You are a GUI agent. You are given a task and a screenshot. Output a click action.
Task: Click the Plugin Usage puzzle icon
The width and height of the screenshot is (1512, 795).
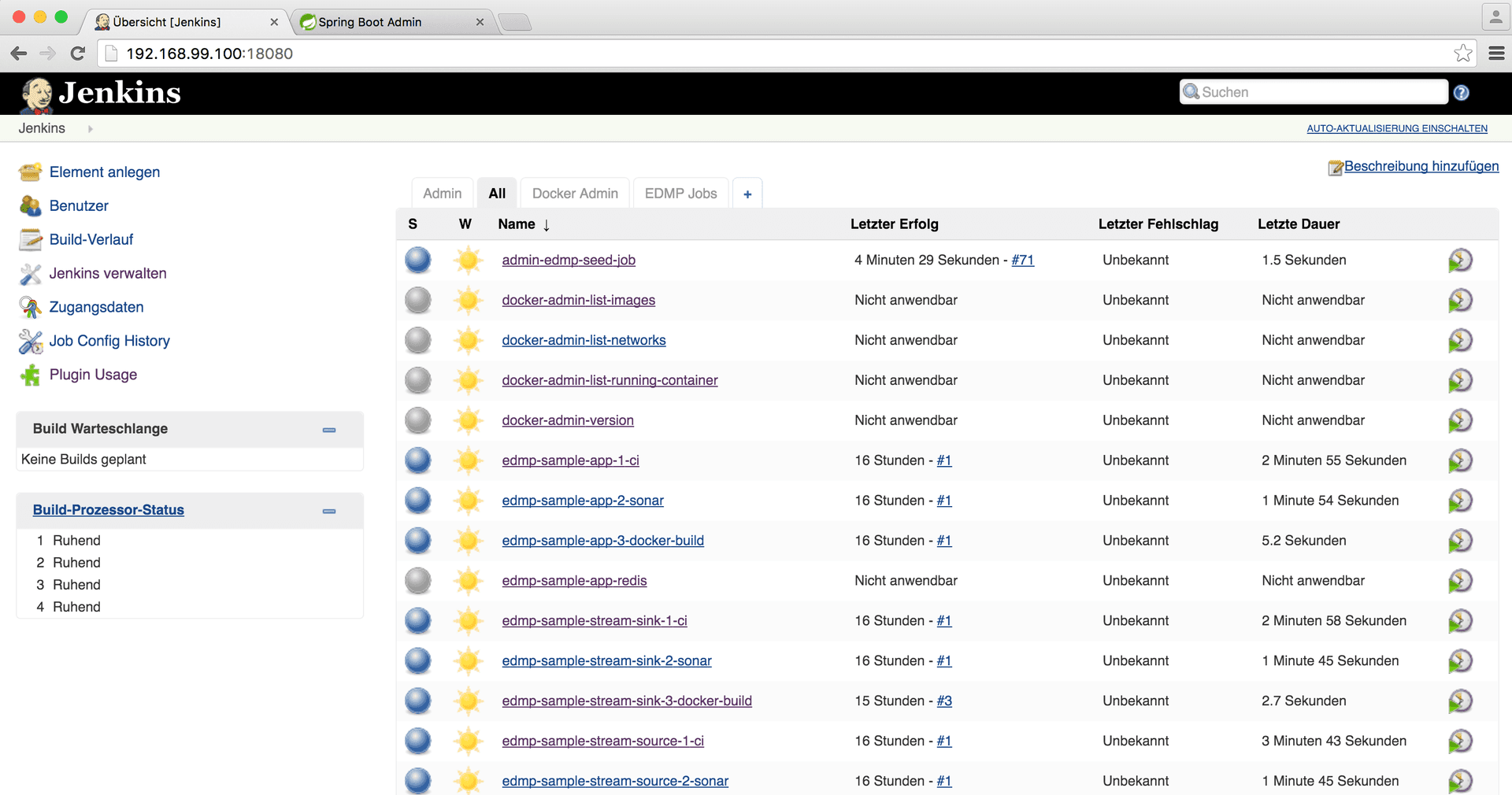coord(31,375)
